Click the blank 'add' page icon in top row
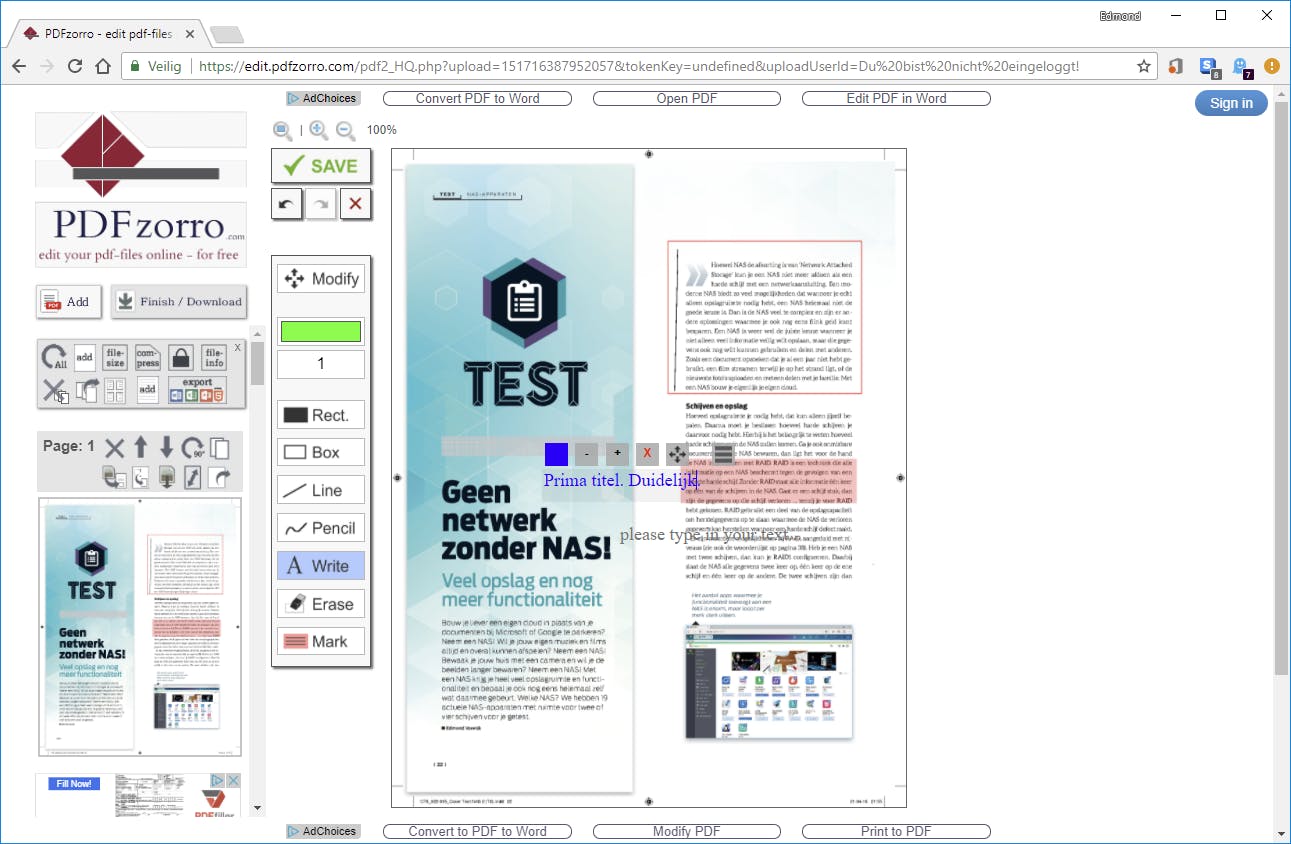 [x=85, y=357]
